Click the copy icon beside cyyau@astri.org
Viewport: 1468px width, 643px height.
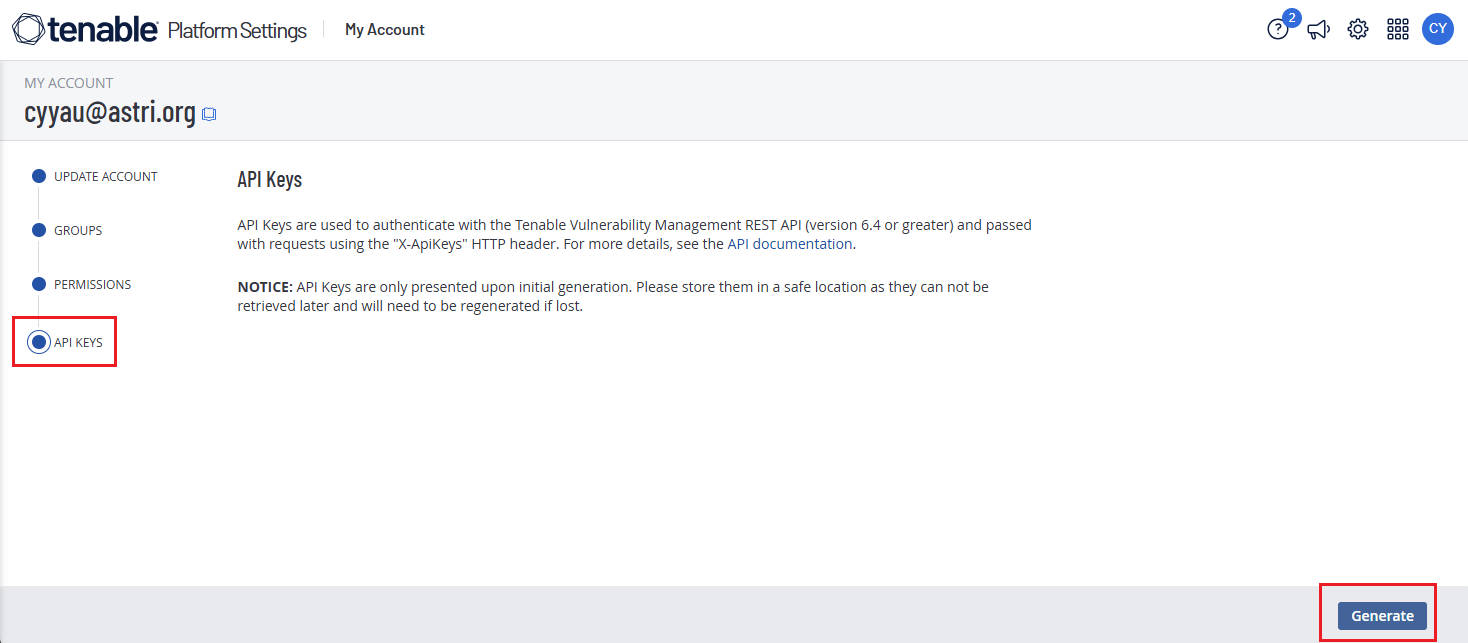tap(209, 114)
